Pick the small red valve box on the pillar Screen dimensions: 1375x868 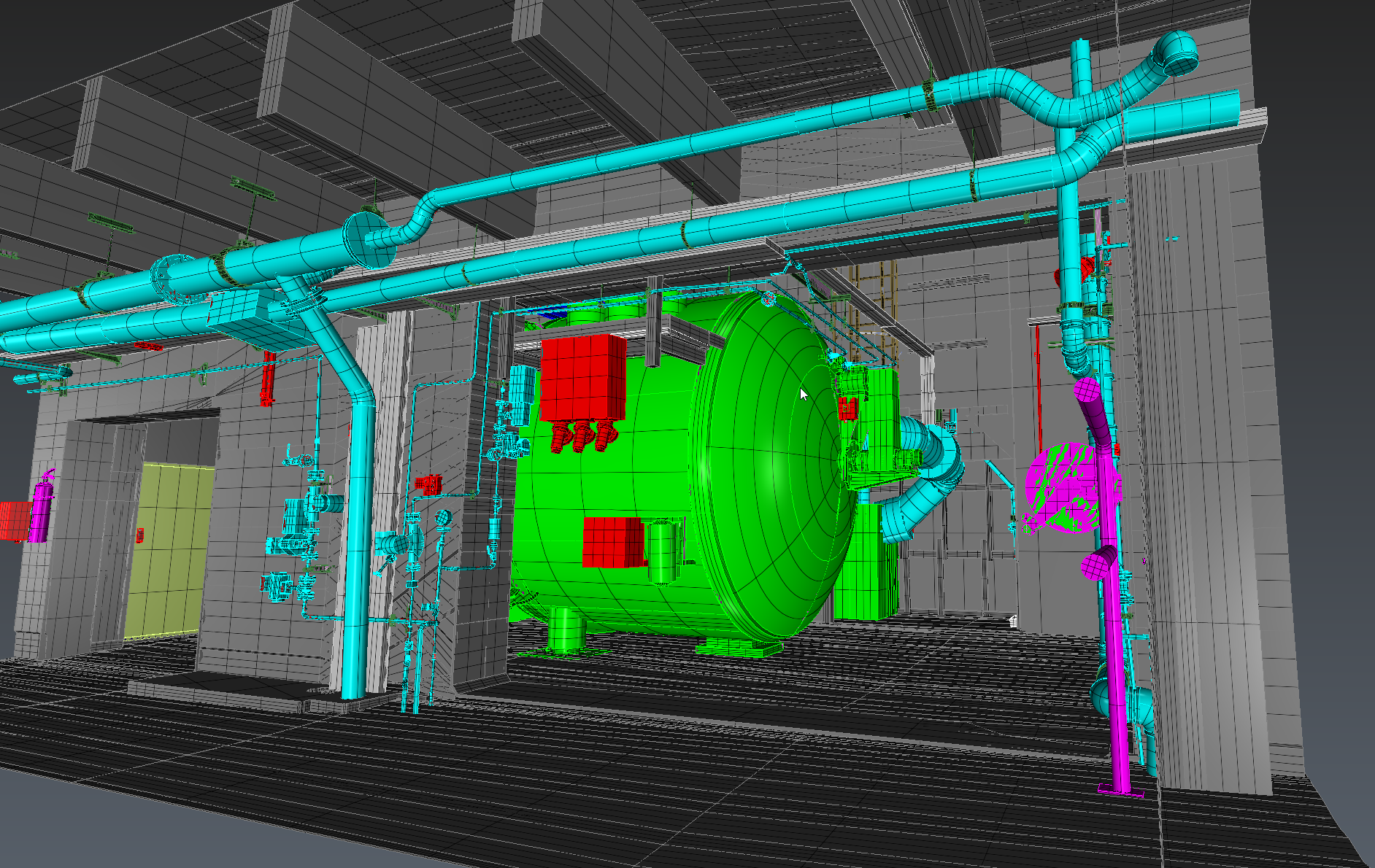tap(428, 484)
